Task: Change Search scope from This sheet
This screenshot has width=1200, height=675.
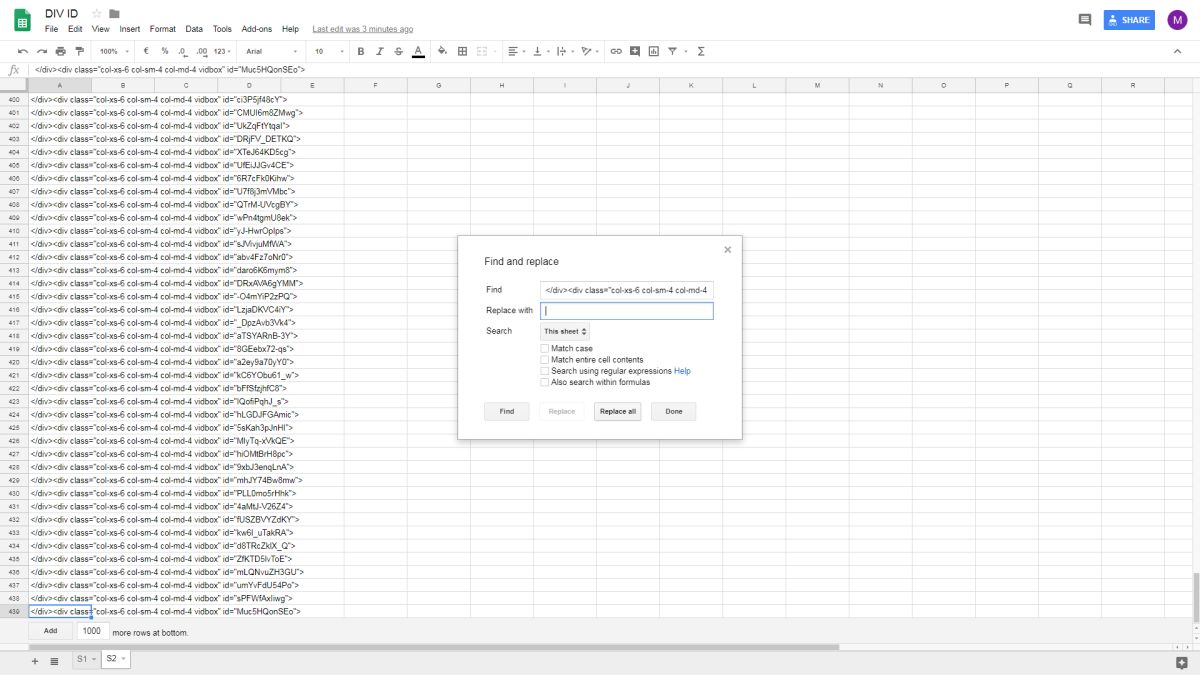Action: point(565,331)
